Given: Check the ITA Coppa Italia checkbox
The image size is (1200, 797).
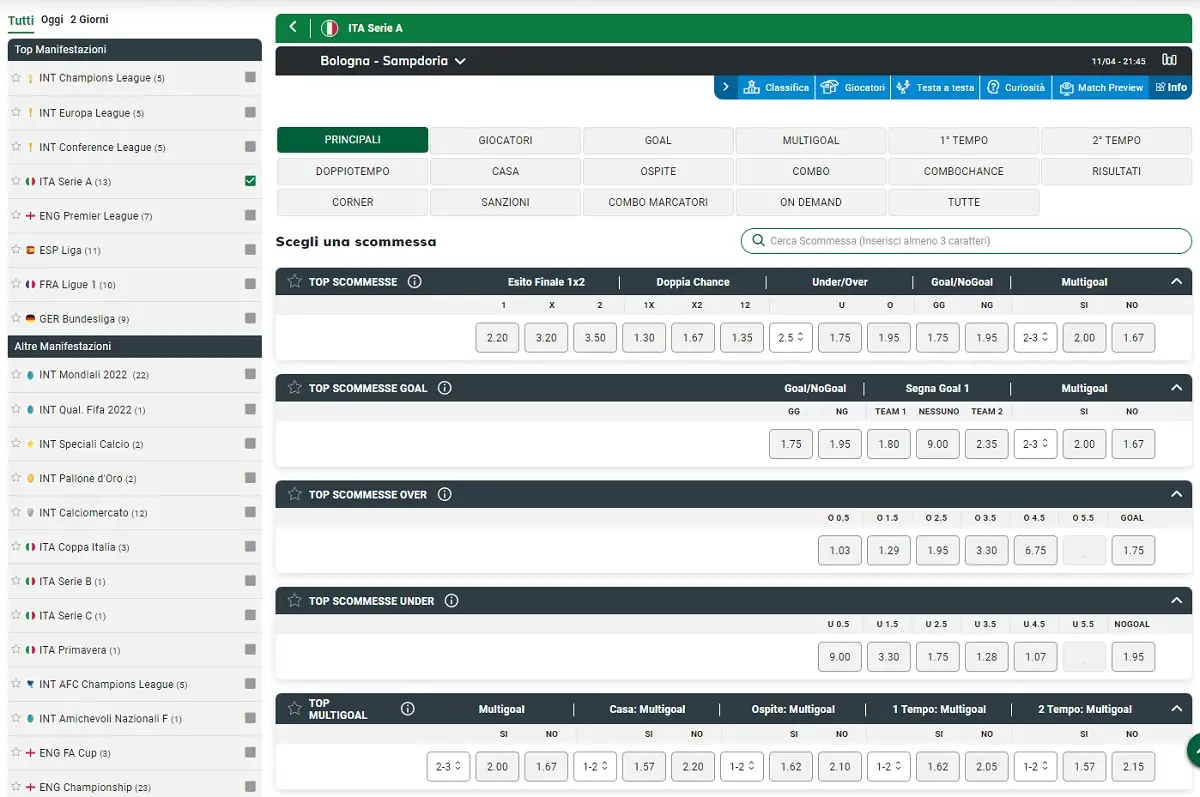Looking at the screenshot, I should click(x=250, y=547).
